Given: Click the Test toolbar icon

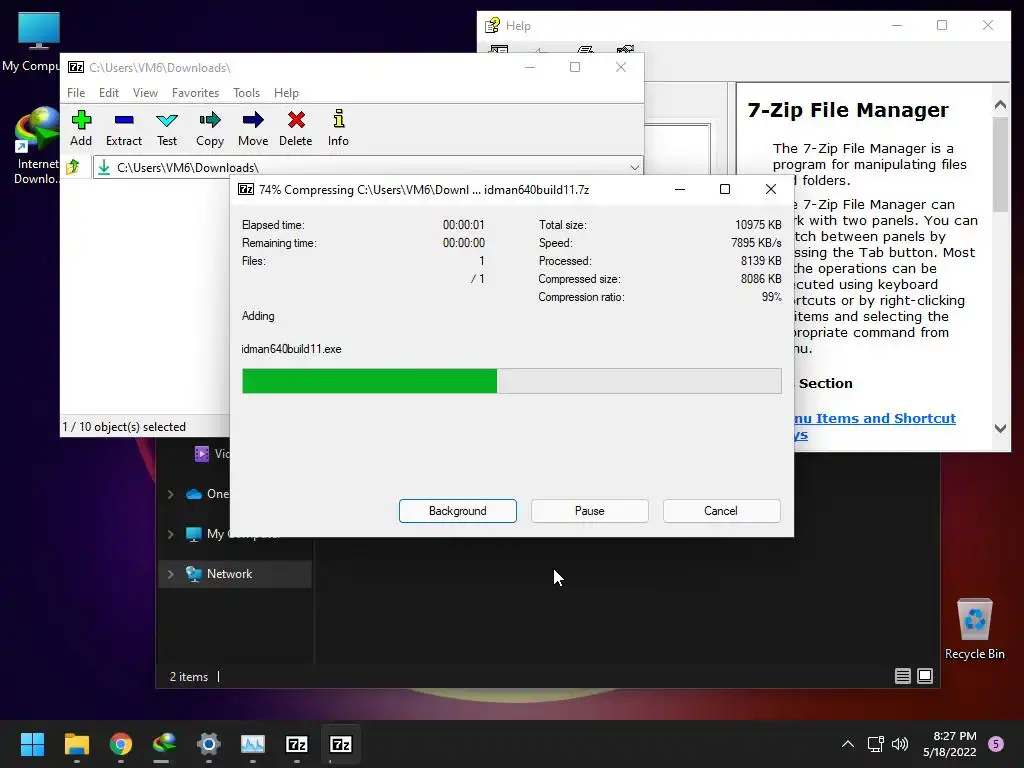Looking at the screenshot, I should [167, 128].
